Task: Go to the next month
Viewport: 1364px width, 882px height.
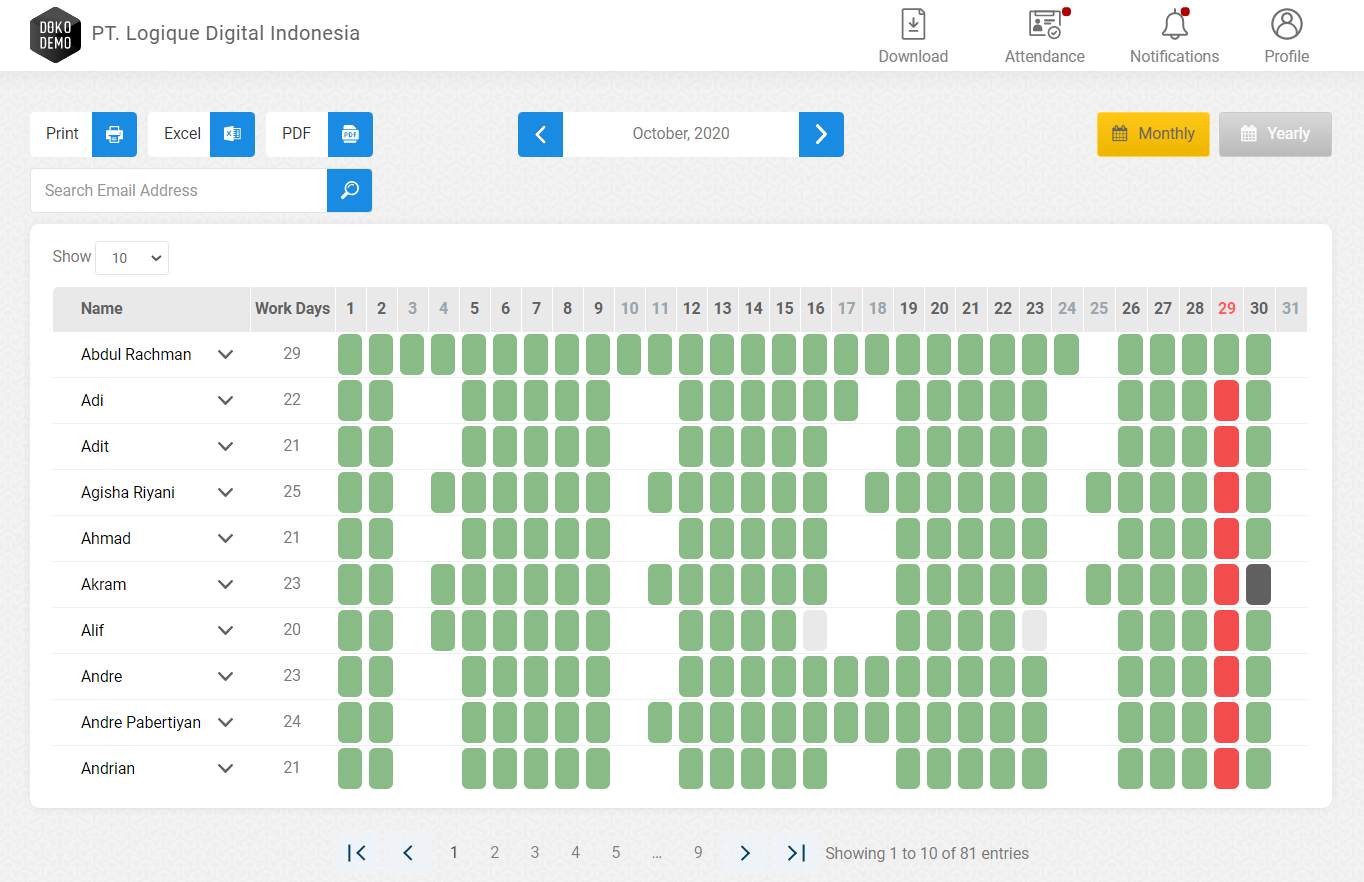Action: pos(821,134)
